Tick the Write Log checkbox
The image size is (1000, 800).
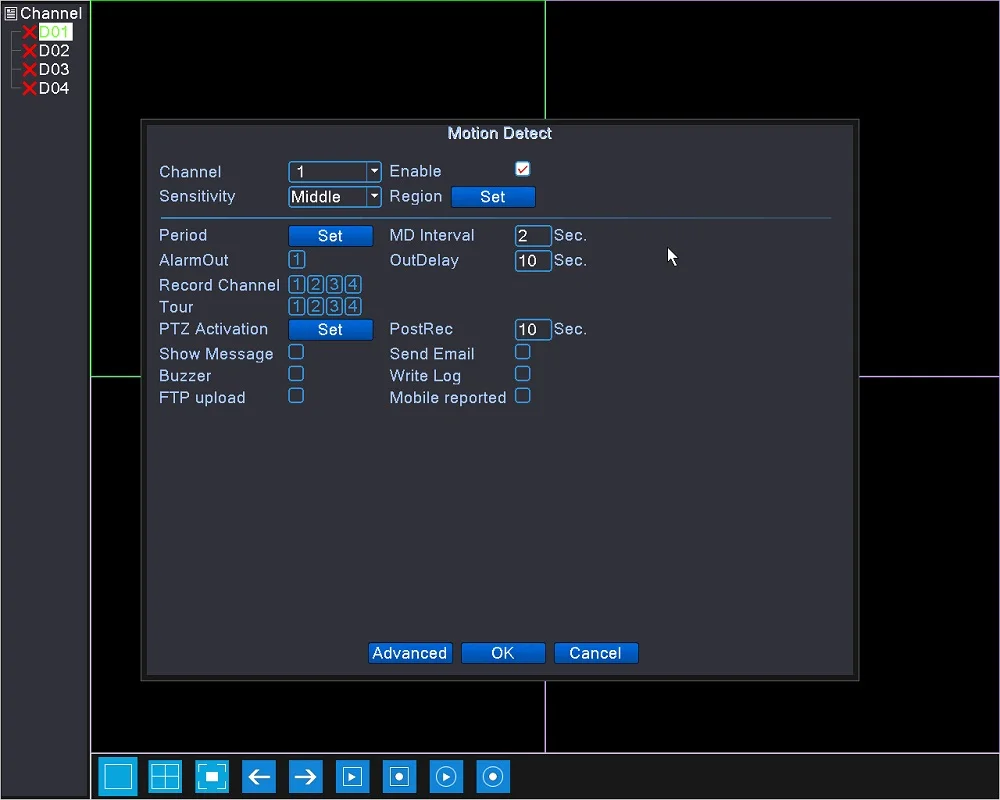(x=522, y=374)
